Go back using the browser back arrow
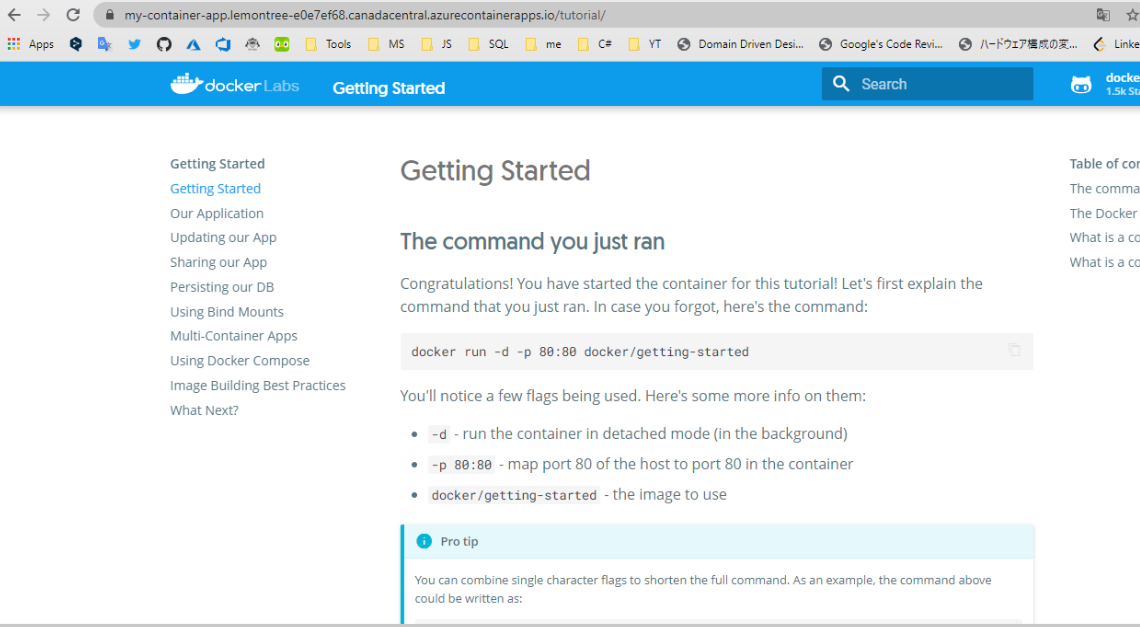This screenshot has width=1140, height=627. pos(14,15)
